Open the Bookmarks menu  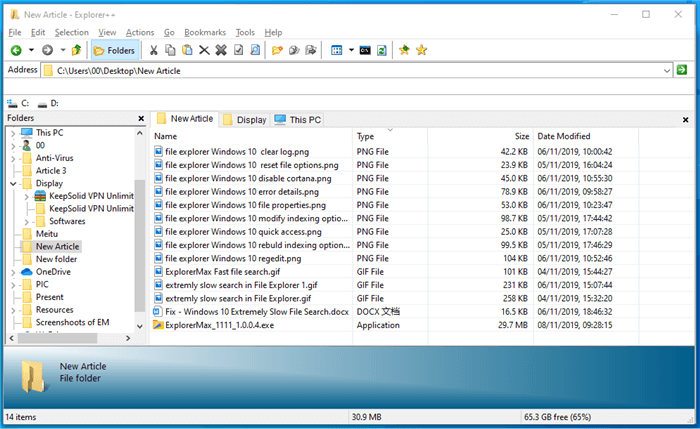(x=205, y=32)
